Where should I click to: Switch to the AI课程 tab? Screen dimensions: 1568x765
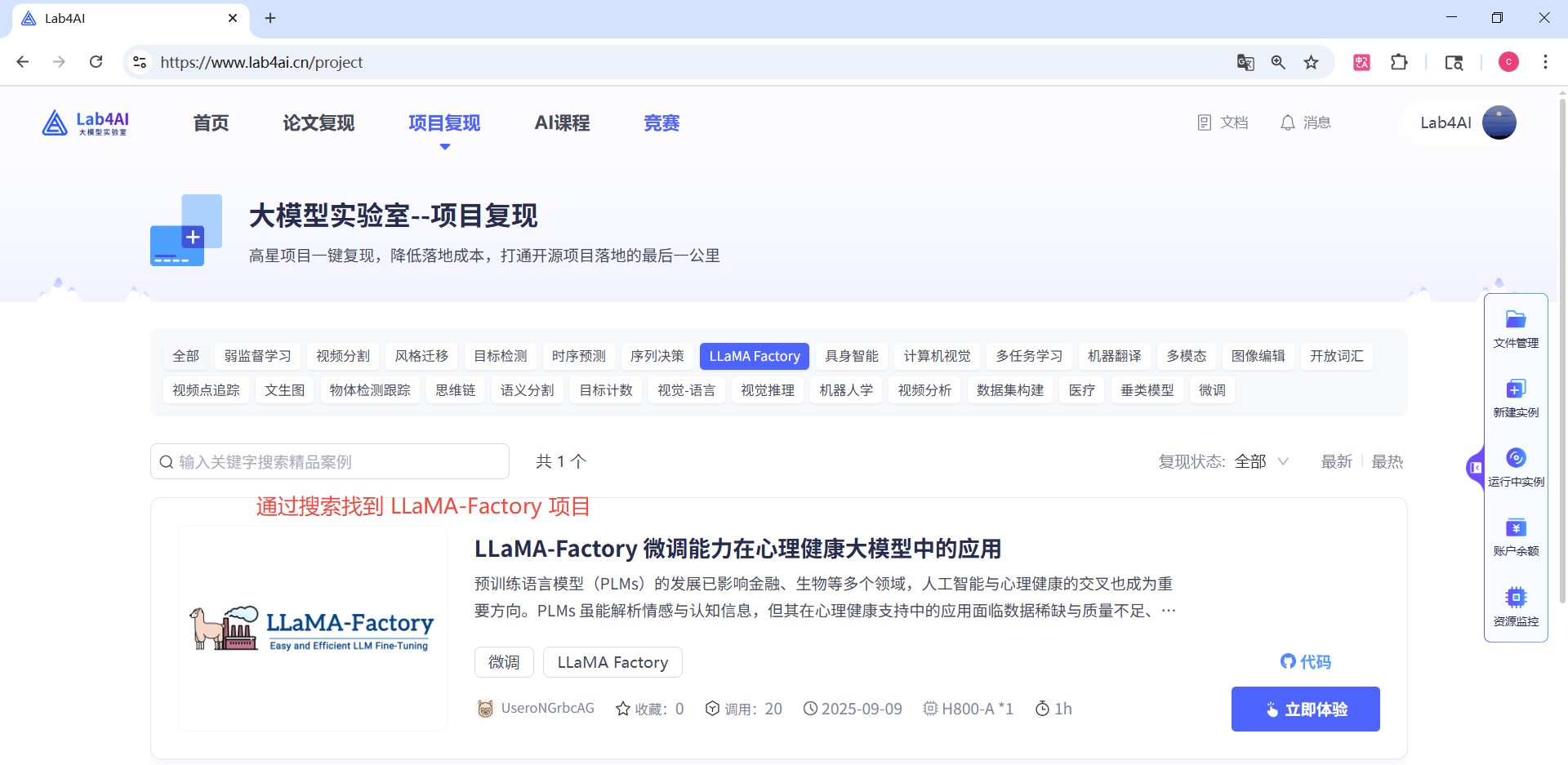tap(562, 122)
